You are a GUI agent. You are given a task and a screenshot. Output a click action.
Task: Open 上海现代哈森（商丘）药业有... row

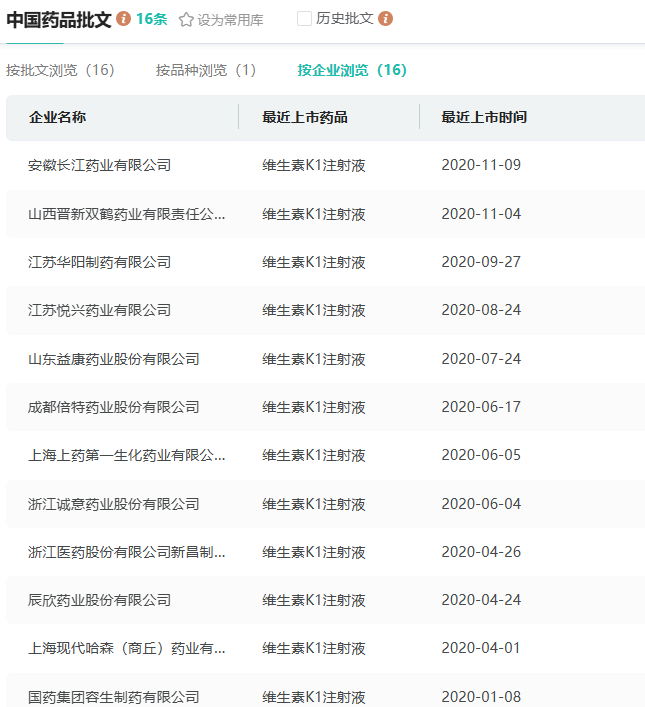pyautogui.click(x=325, y=649)
